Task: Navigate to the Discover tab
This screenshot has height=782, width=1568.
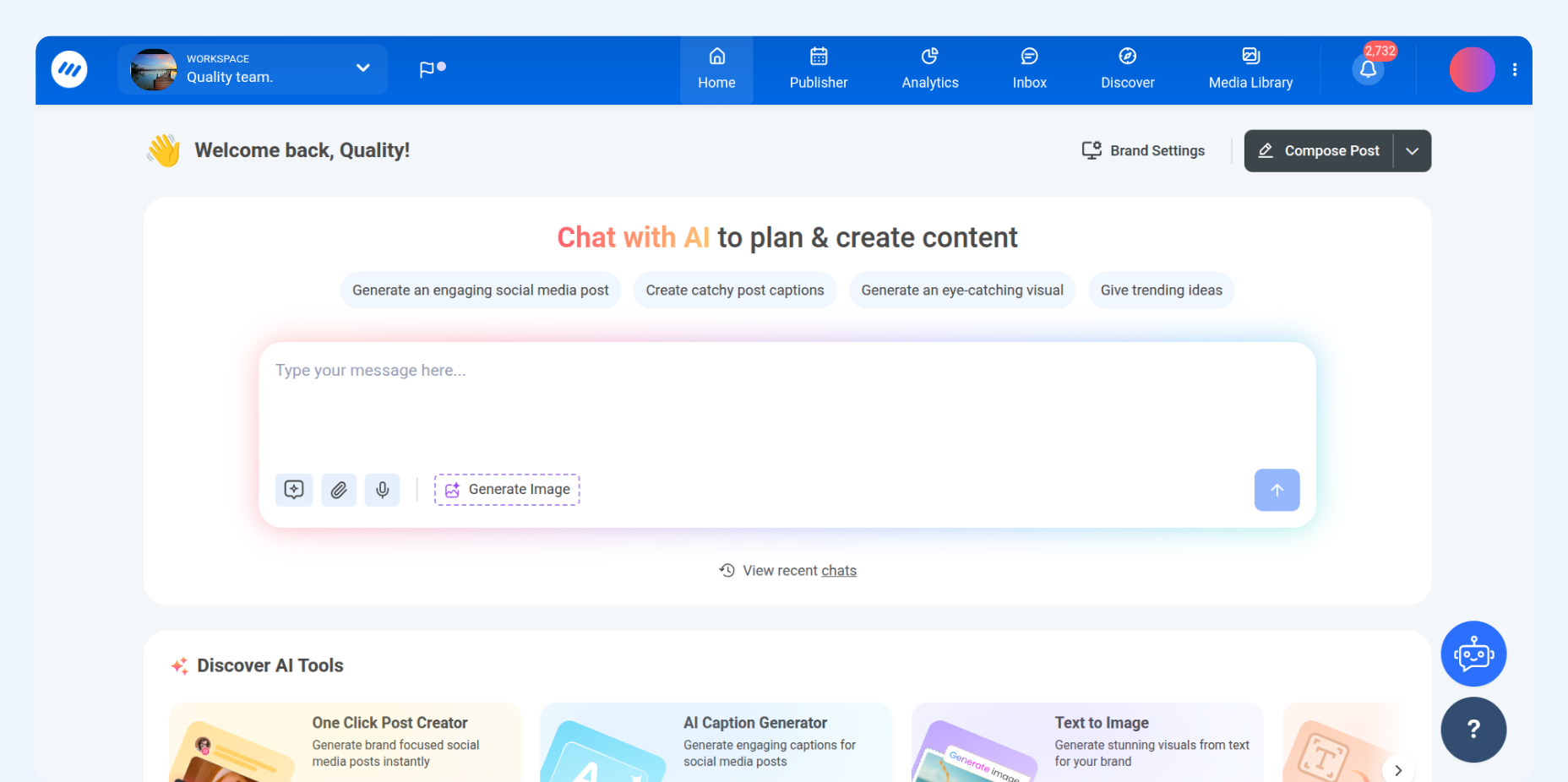Action: pos(1128,69)
